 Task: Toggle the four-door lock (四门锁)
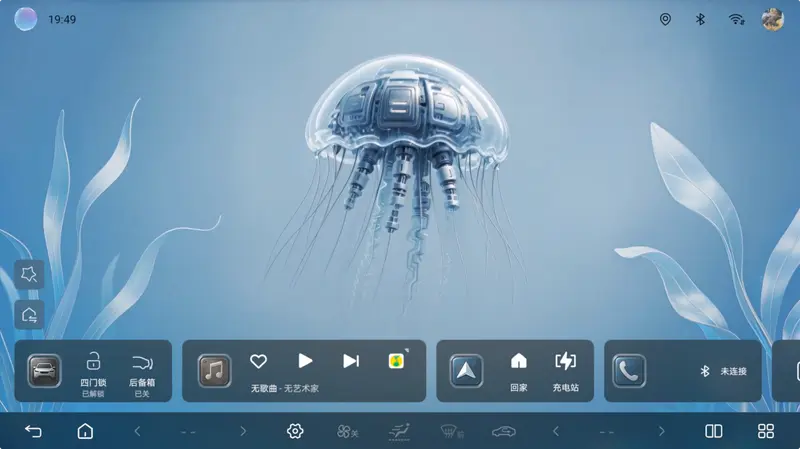tap(93, 370)
